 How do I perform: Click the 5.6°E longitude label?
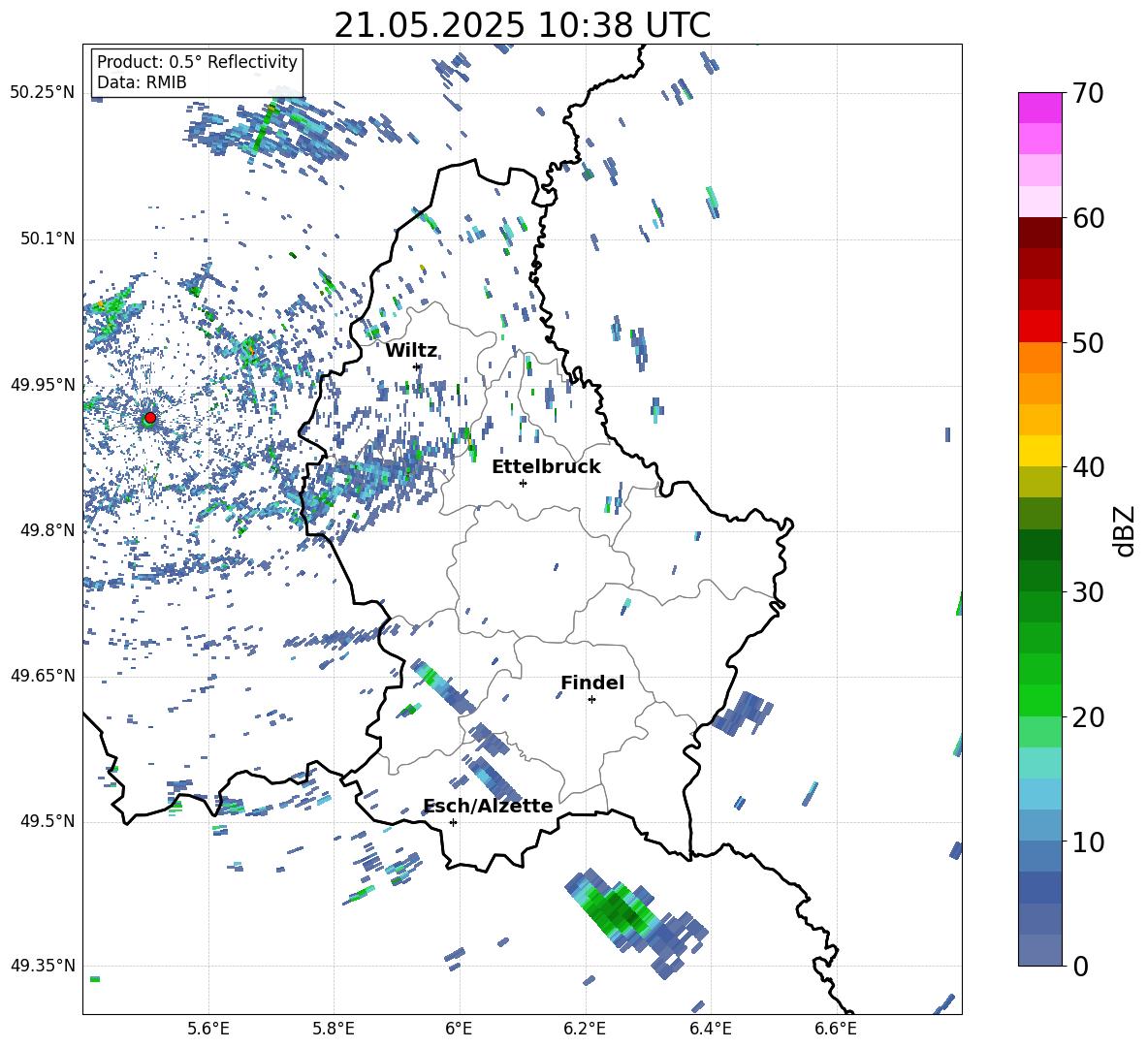[208, 1029]
